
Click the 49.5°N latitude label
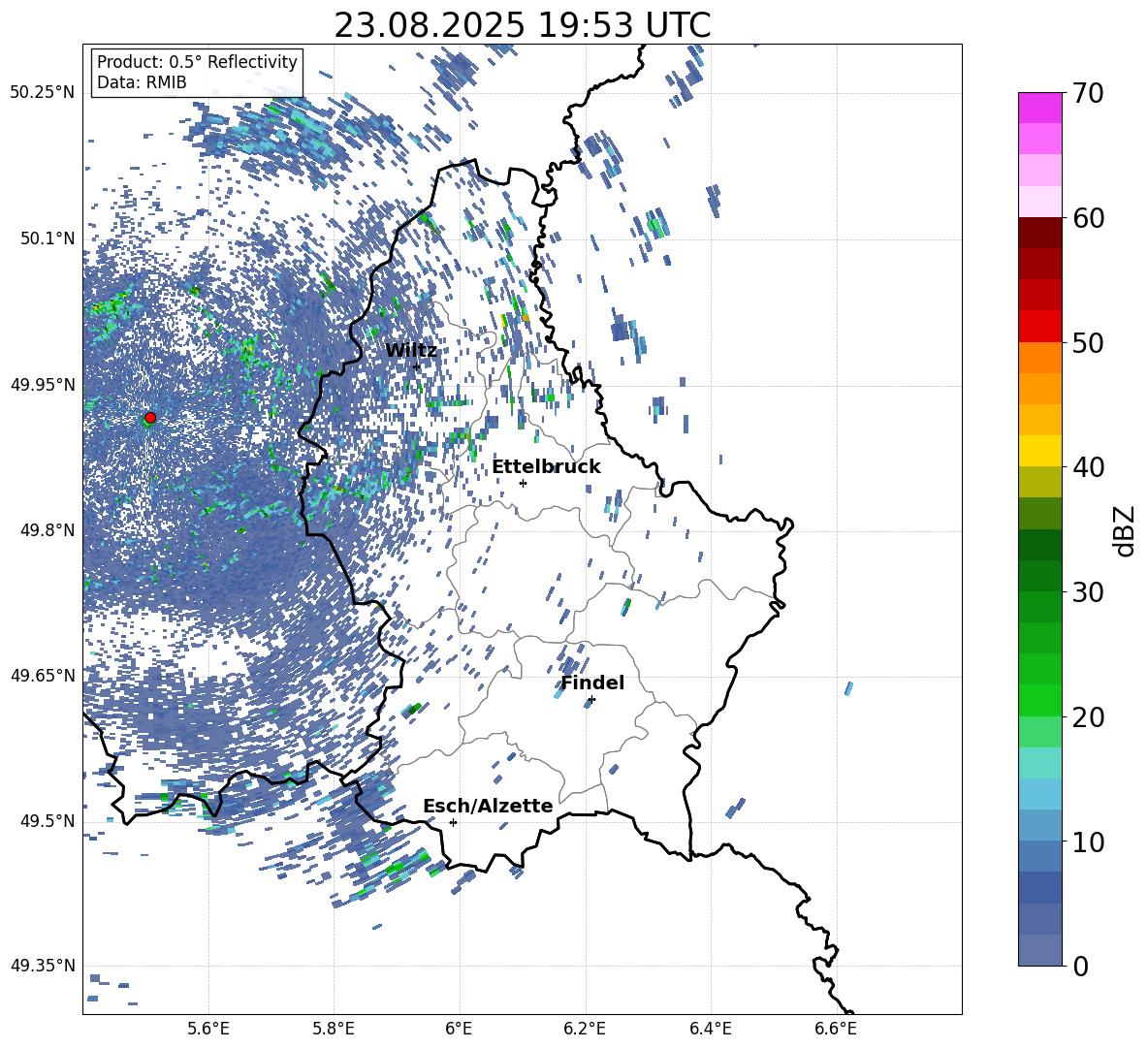[47, 821]
